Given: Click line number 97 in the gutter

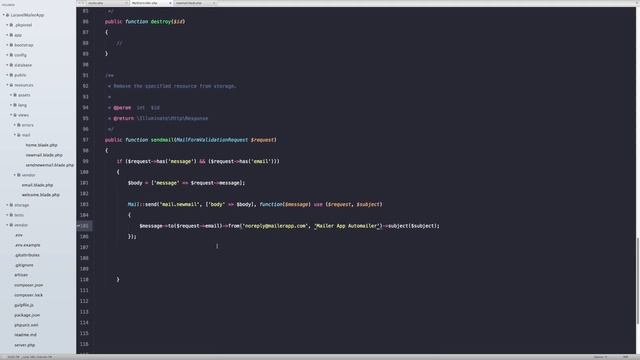Looking at the screenshot, I should pos(86,140).
